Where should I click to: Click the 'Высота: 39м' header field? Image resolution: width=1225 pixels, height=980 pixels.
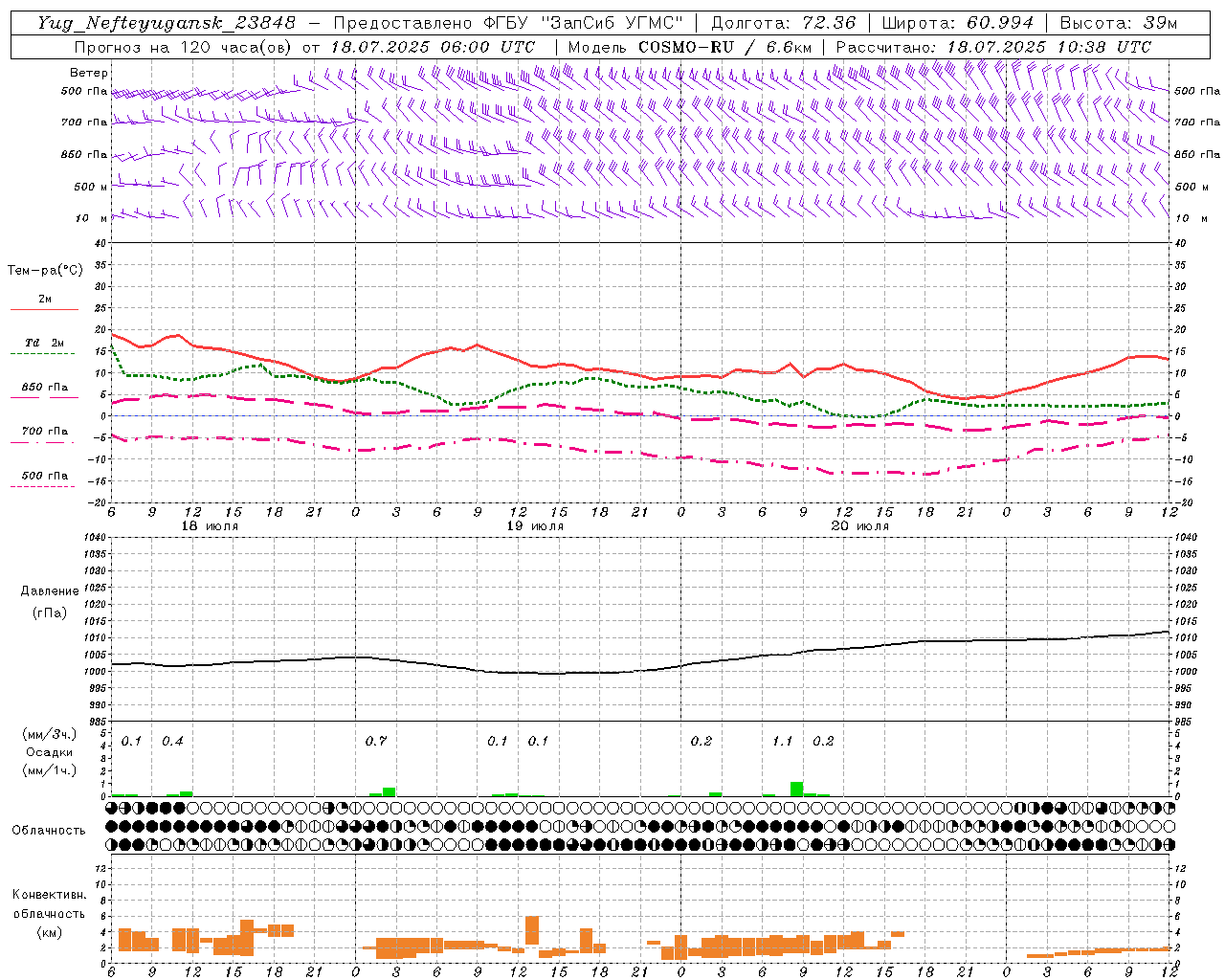click(1119, 23)
